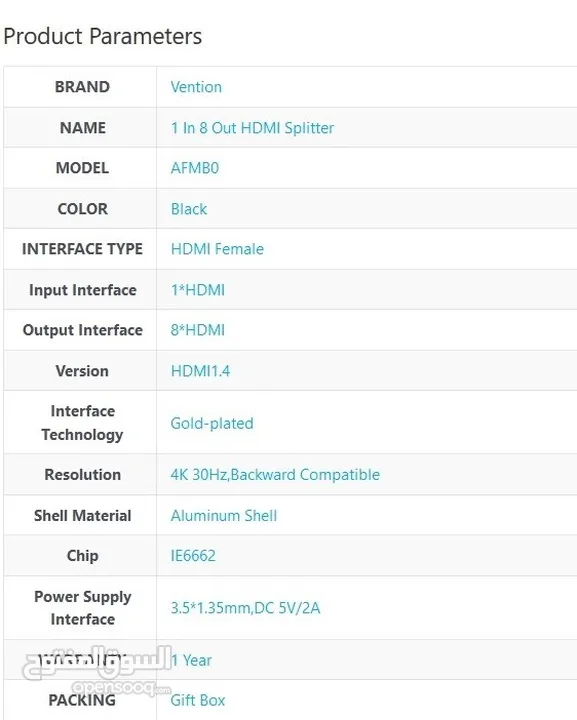
Task: Click the Vention brand link
Action: pyautogui.click(x=196, y=87)
